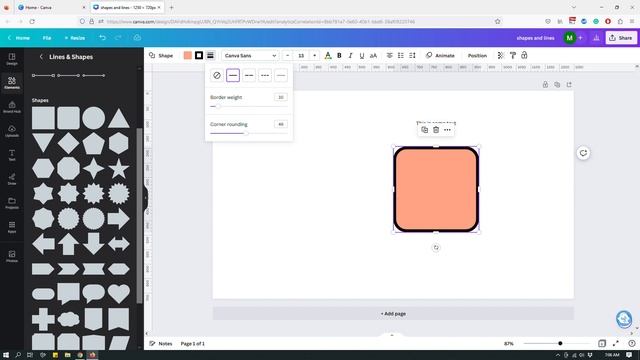The image size is (640, 360).
Task: Switch to the shapes and lines browser tab
Action: (x=127, y=7)
